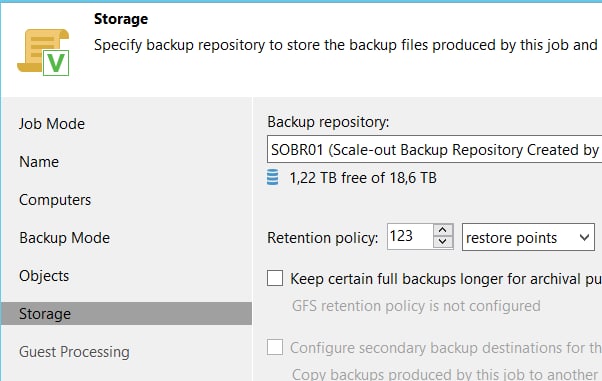Click into the Retention policy value 123
The height and width of the screenshot is (381, 602).
point(410,236)
